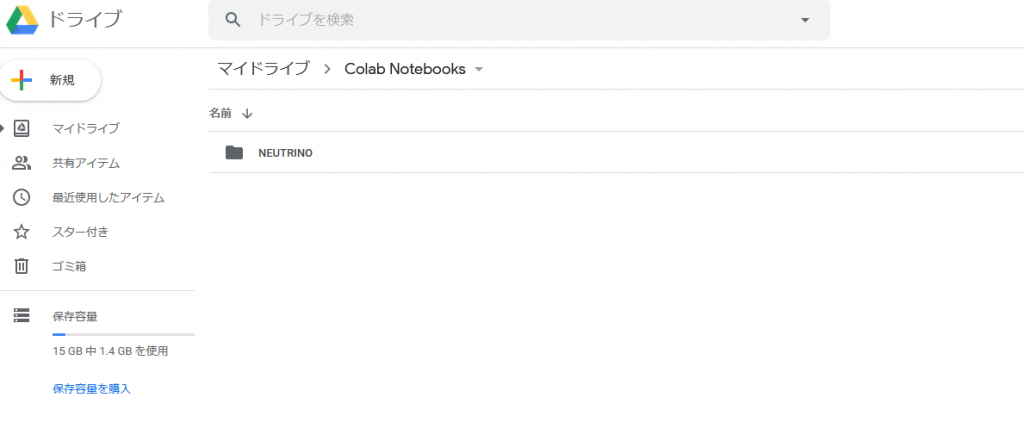Click the trash can icon
The width and height of the screenshot is (1024, 441).
22,266
